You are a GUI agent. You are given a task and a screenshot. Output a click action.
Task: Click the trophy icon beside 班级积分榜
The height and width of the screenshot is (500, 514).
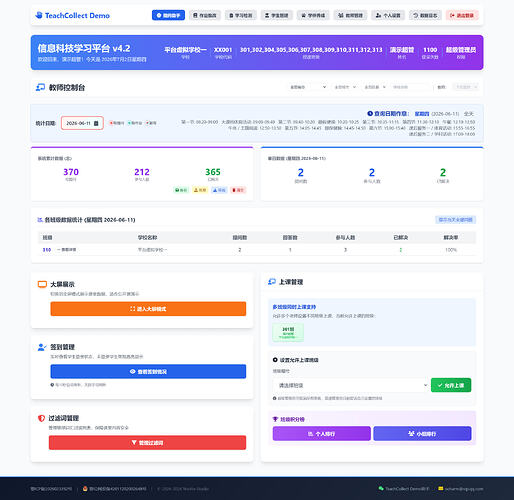275,419
